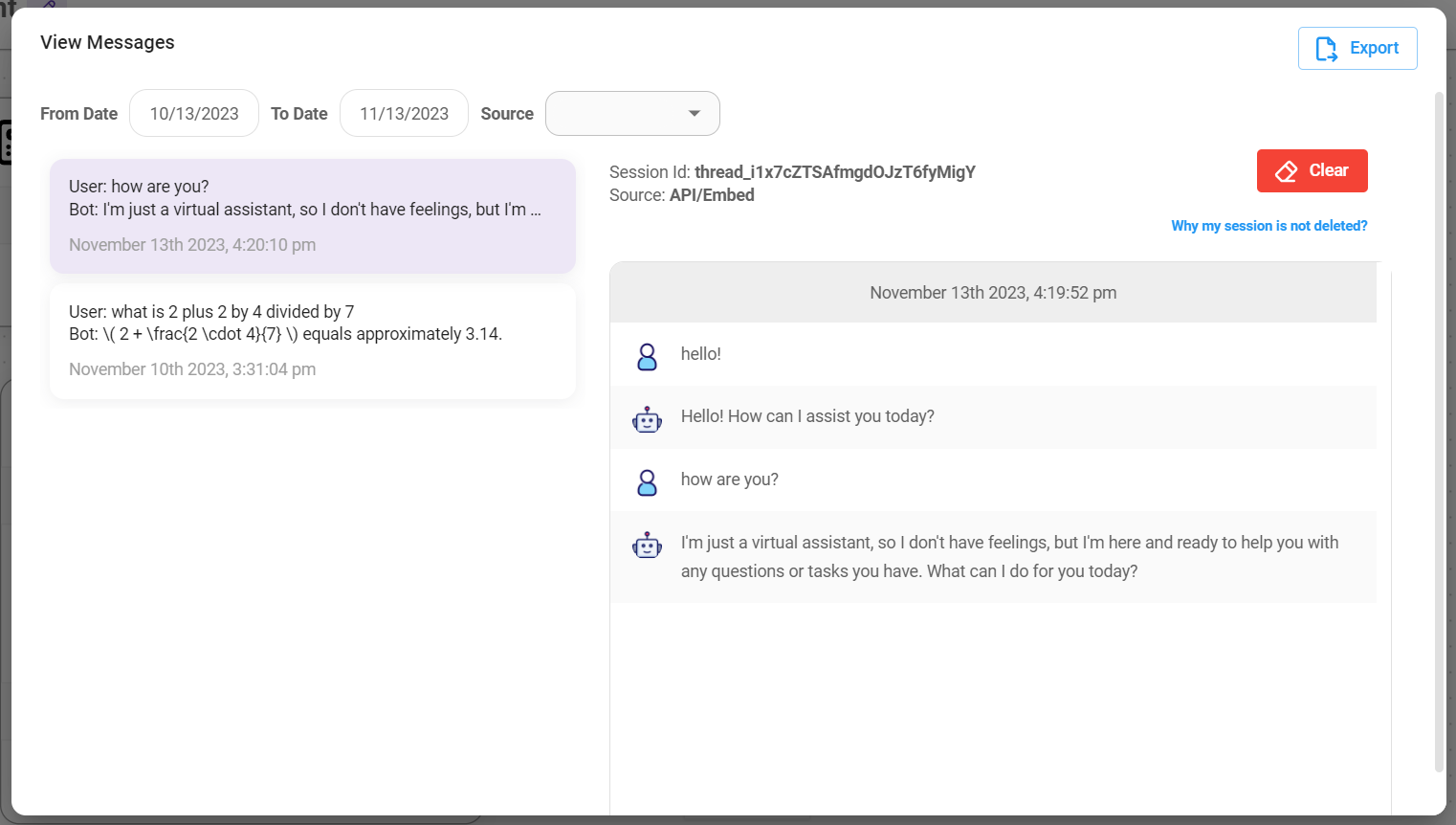
Task: Click user avatar icon beside 'how are you?'
Action: (x=647, y=481)
